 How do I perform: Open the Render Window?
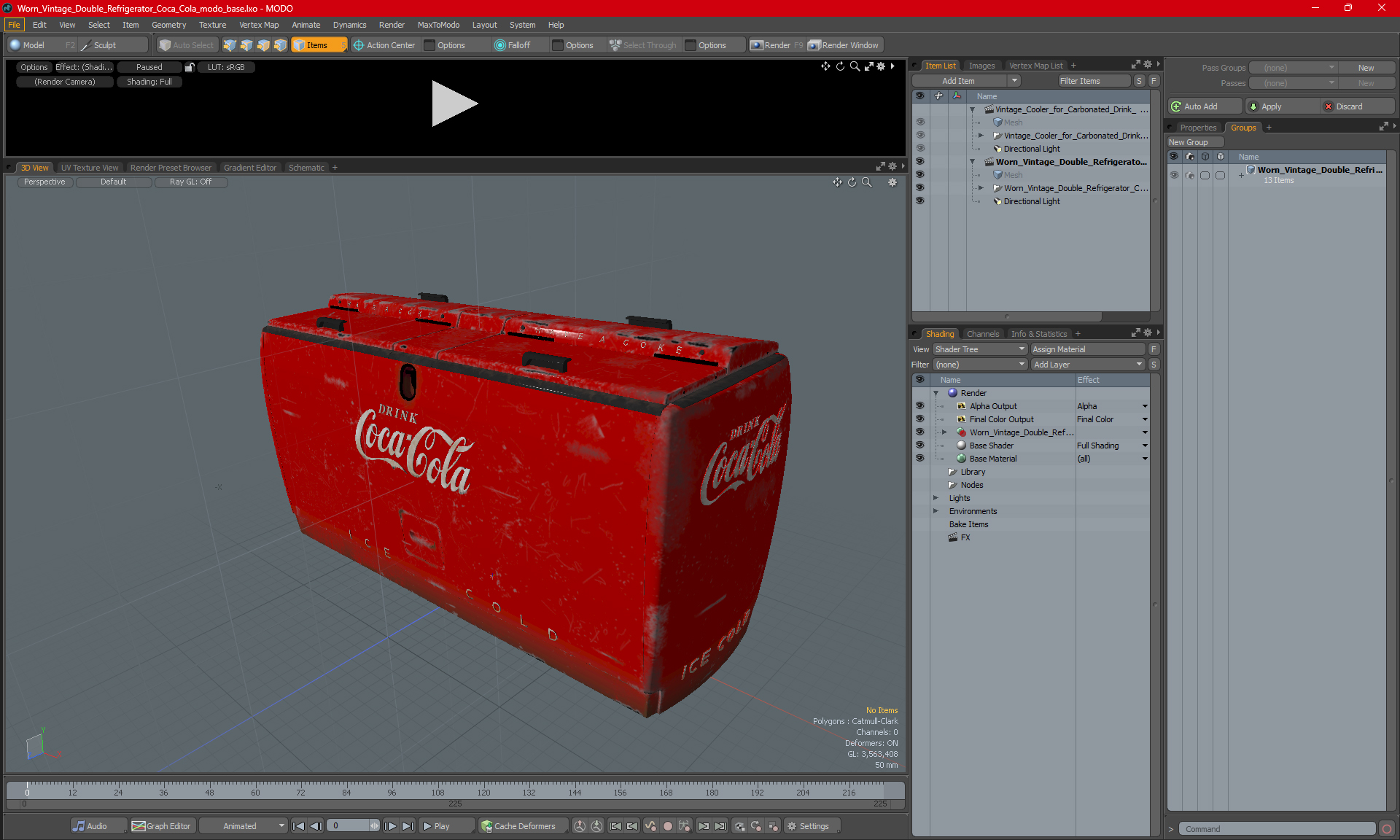[x=844, y=45]
